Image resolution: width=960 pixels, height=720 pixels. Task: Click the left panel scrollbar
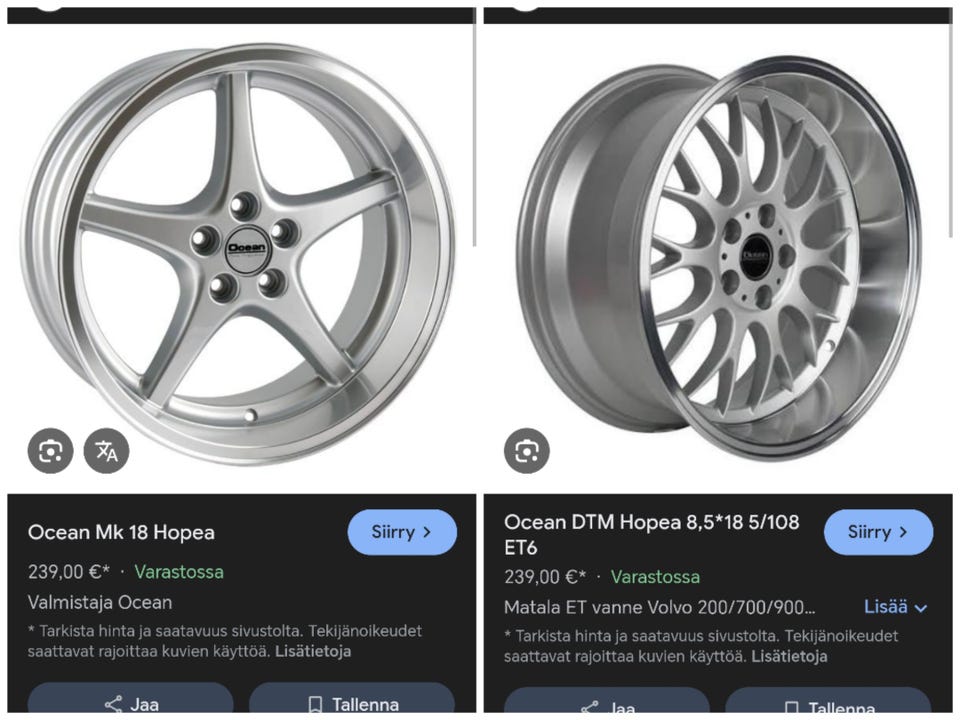[474, 130]
